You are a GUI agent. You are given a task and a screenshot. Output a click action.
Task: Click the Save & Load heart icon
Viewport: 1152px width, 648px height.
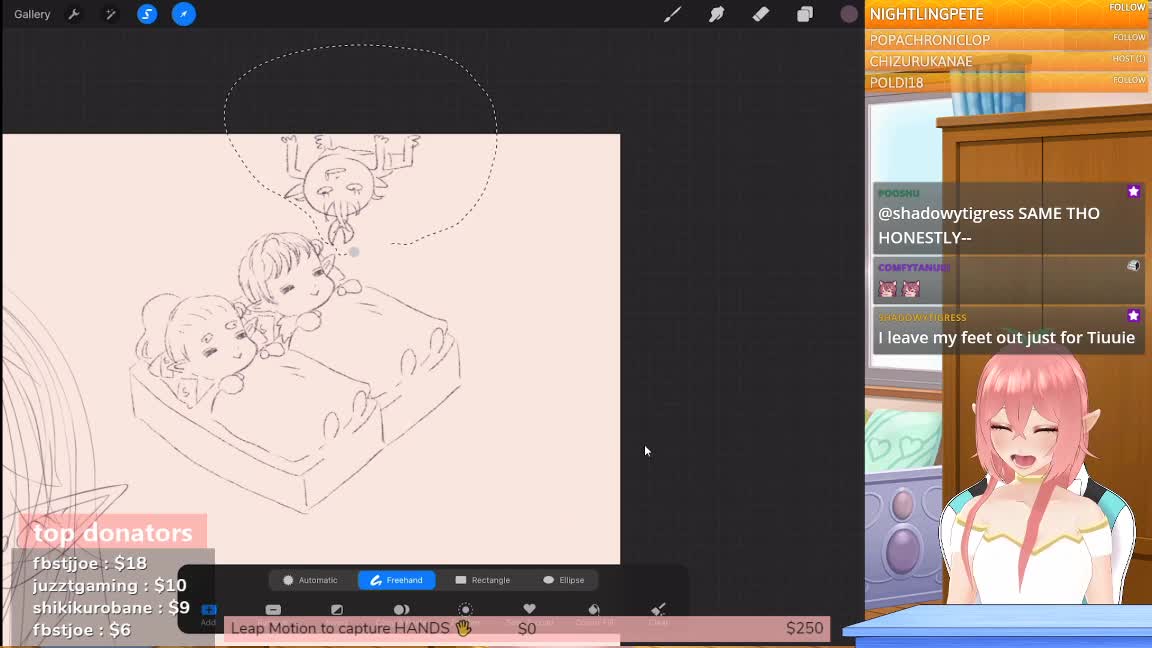click(530, 609)
